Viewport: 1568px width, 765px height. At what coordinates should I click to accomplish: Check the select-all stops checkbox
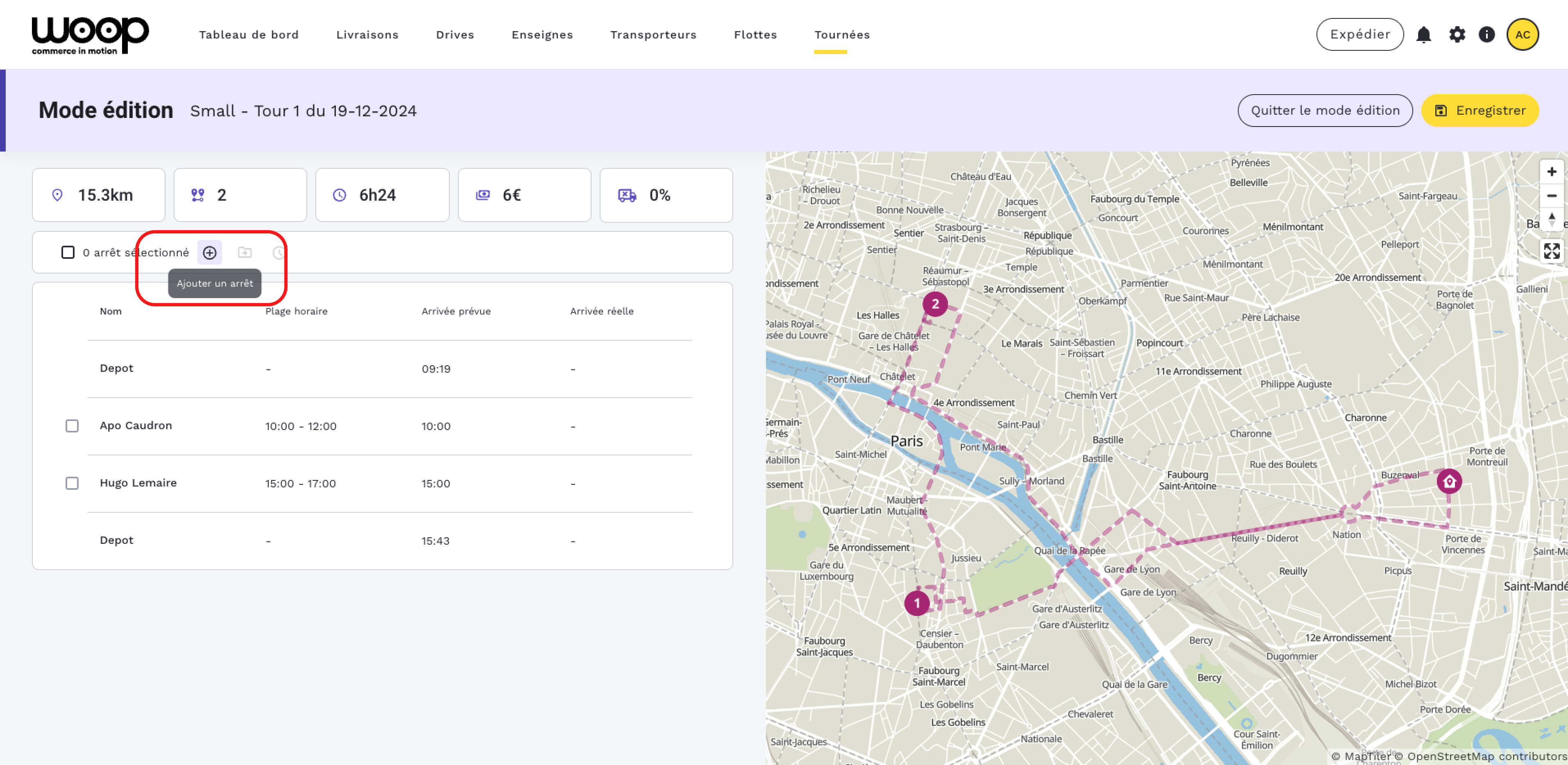point(68,253)
